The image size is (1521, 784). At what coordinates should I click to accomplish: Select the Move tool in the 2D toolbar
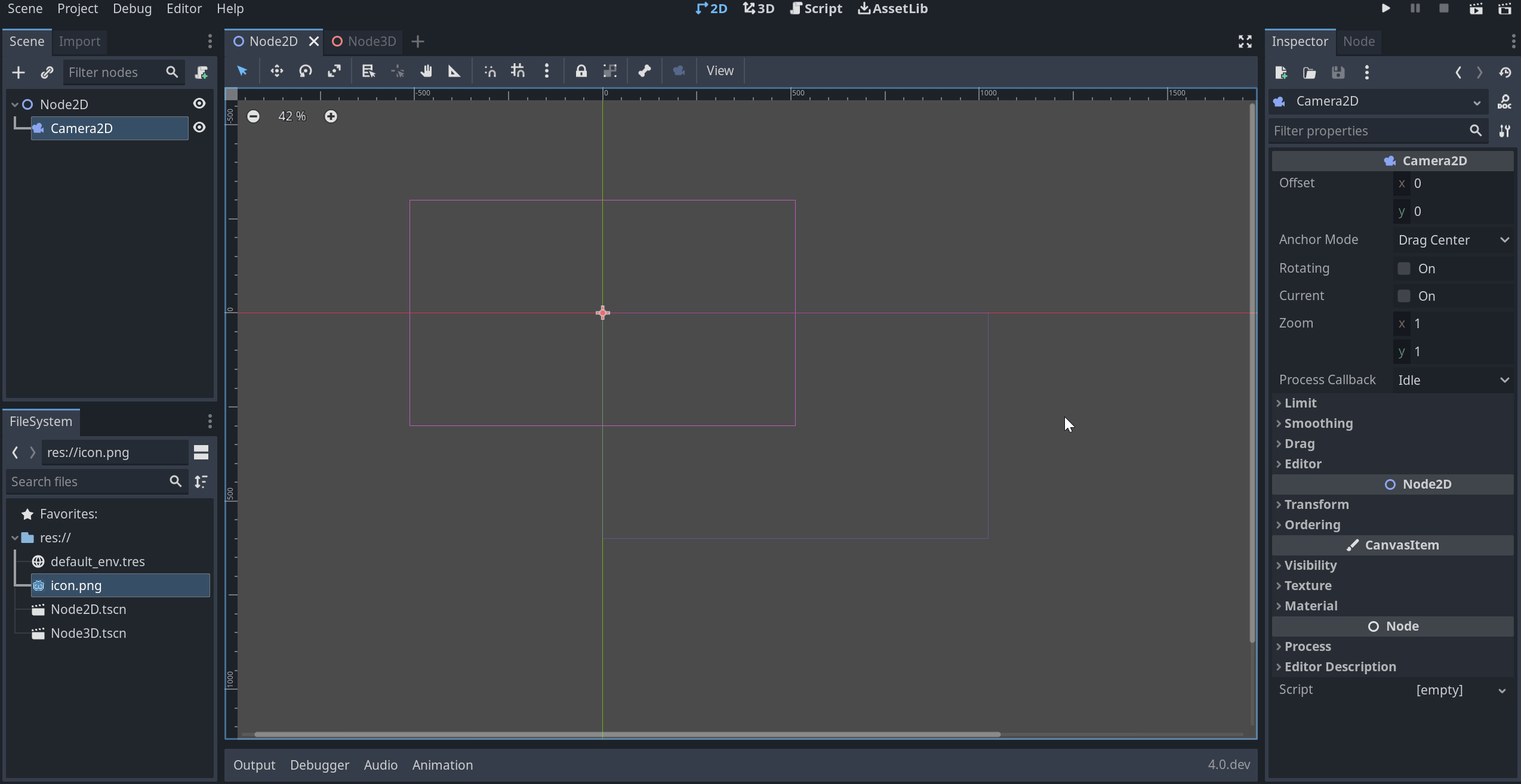click(276, 71)
